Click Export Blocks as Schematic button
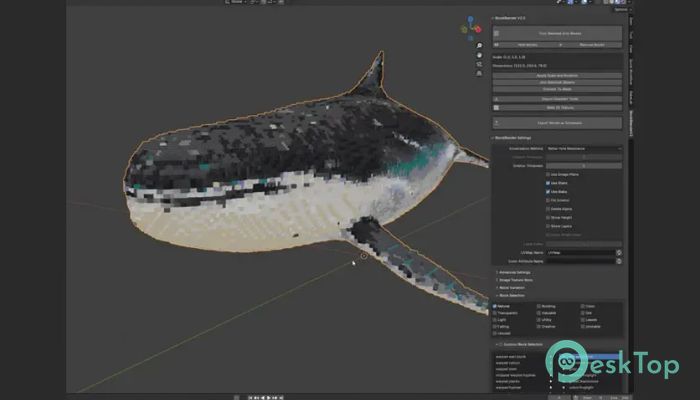The height and width of the screenshot is (400, 700). [x=557, y=123]
